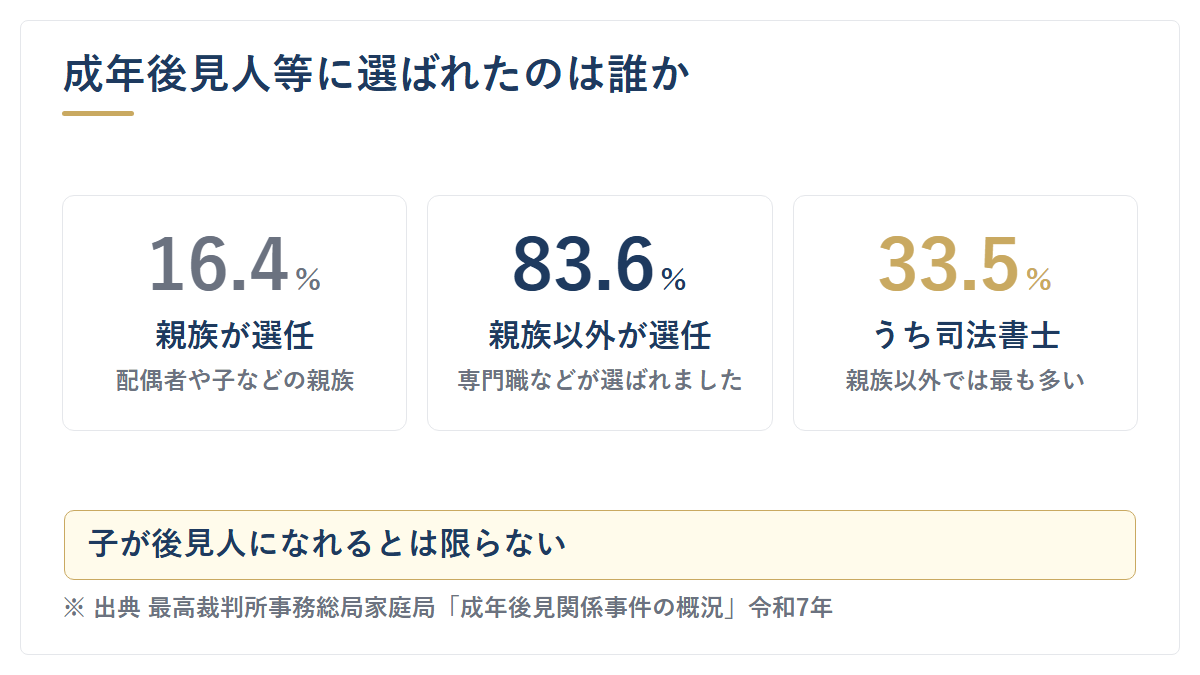Click the percent sign next to 16.4
The height and width of the screenshot is (675, 1200).
click(308, 279)
